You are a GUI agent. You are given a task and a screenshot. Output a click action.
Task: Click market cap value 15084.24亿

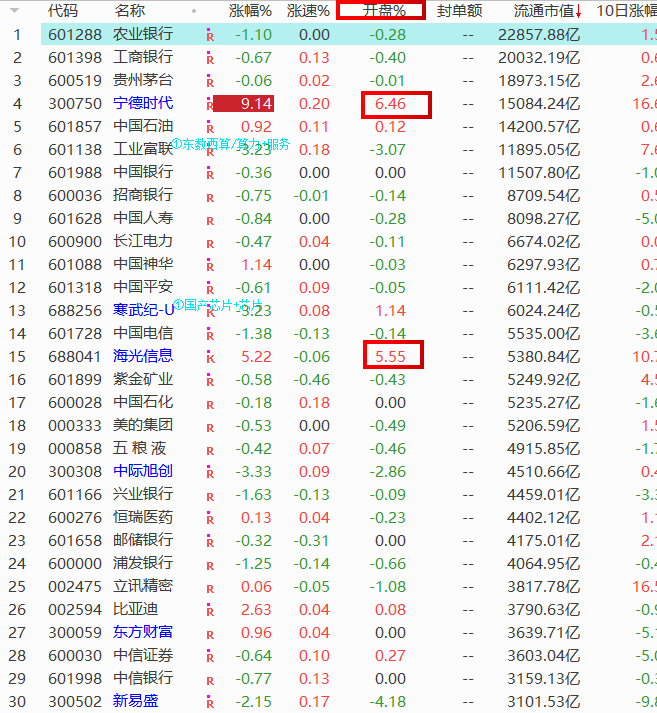click(x=539, y=104)
